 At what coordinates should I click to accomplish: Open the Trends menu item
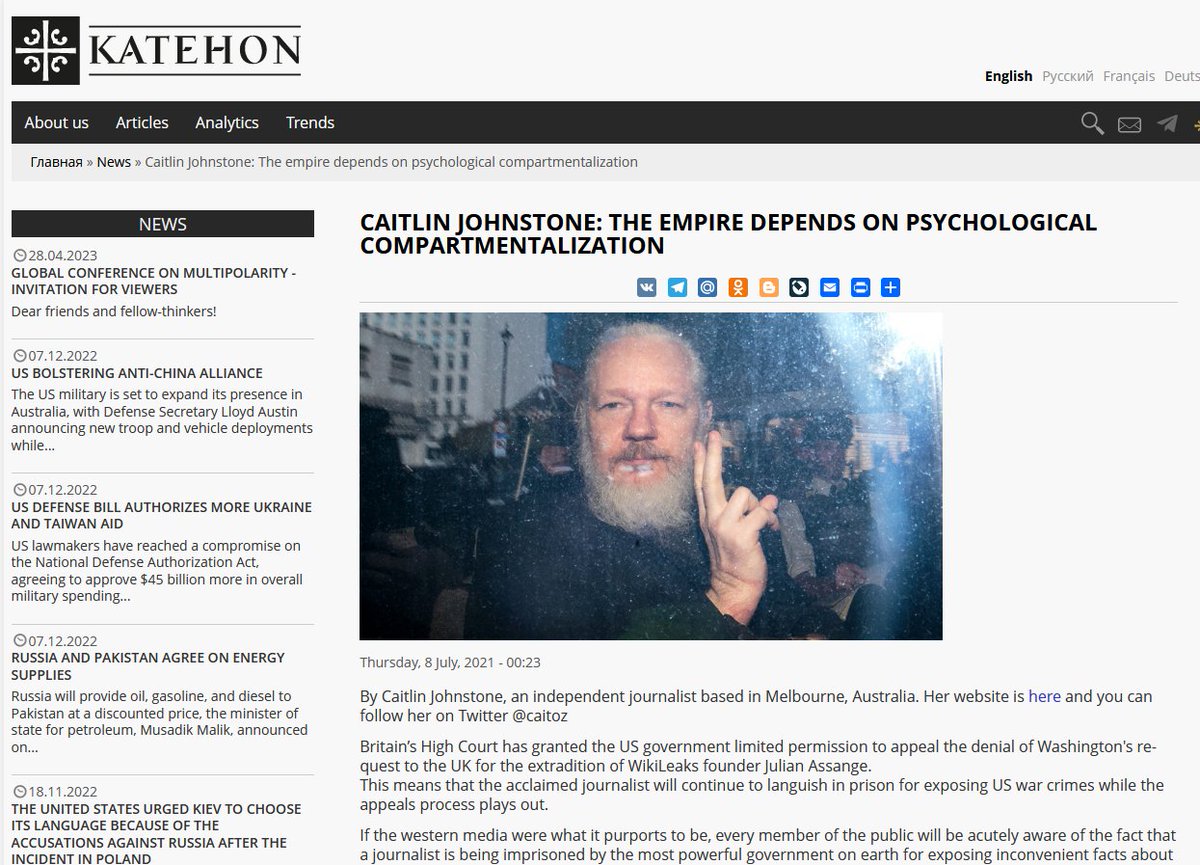(x=310, y=122)
